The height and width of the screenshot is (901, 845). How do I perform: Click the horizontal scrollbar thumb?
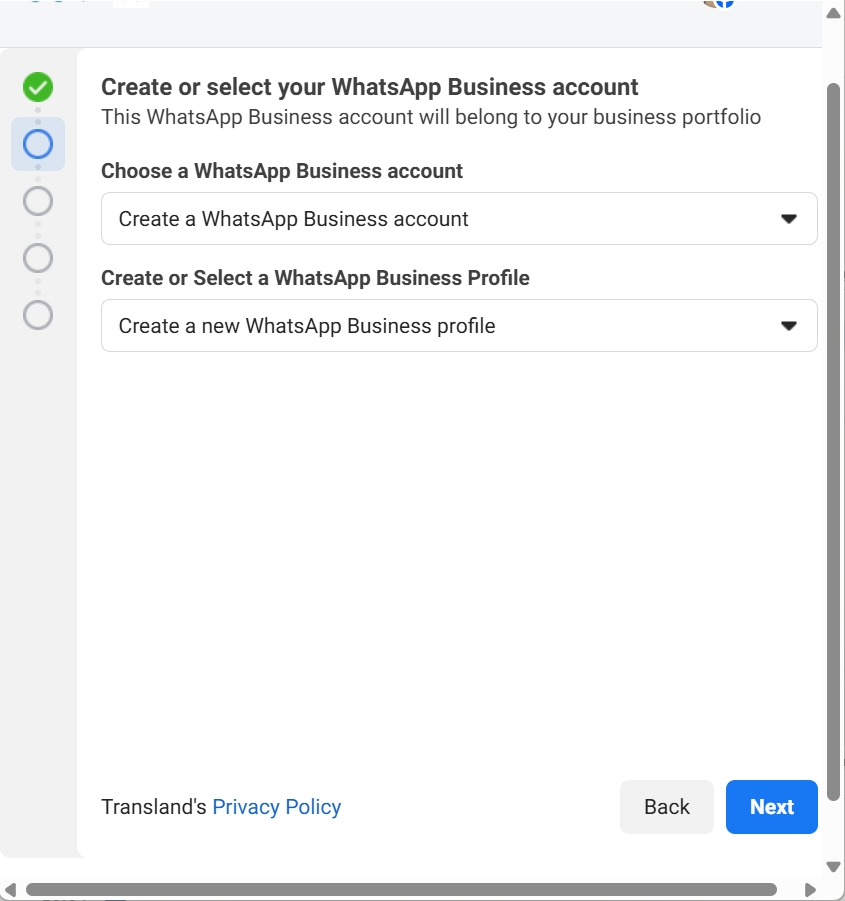(x=402, y=890)
